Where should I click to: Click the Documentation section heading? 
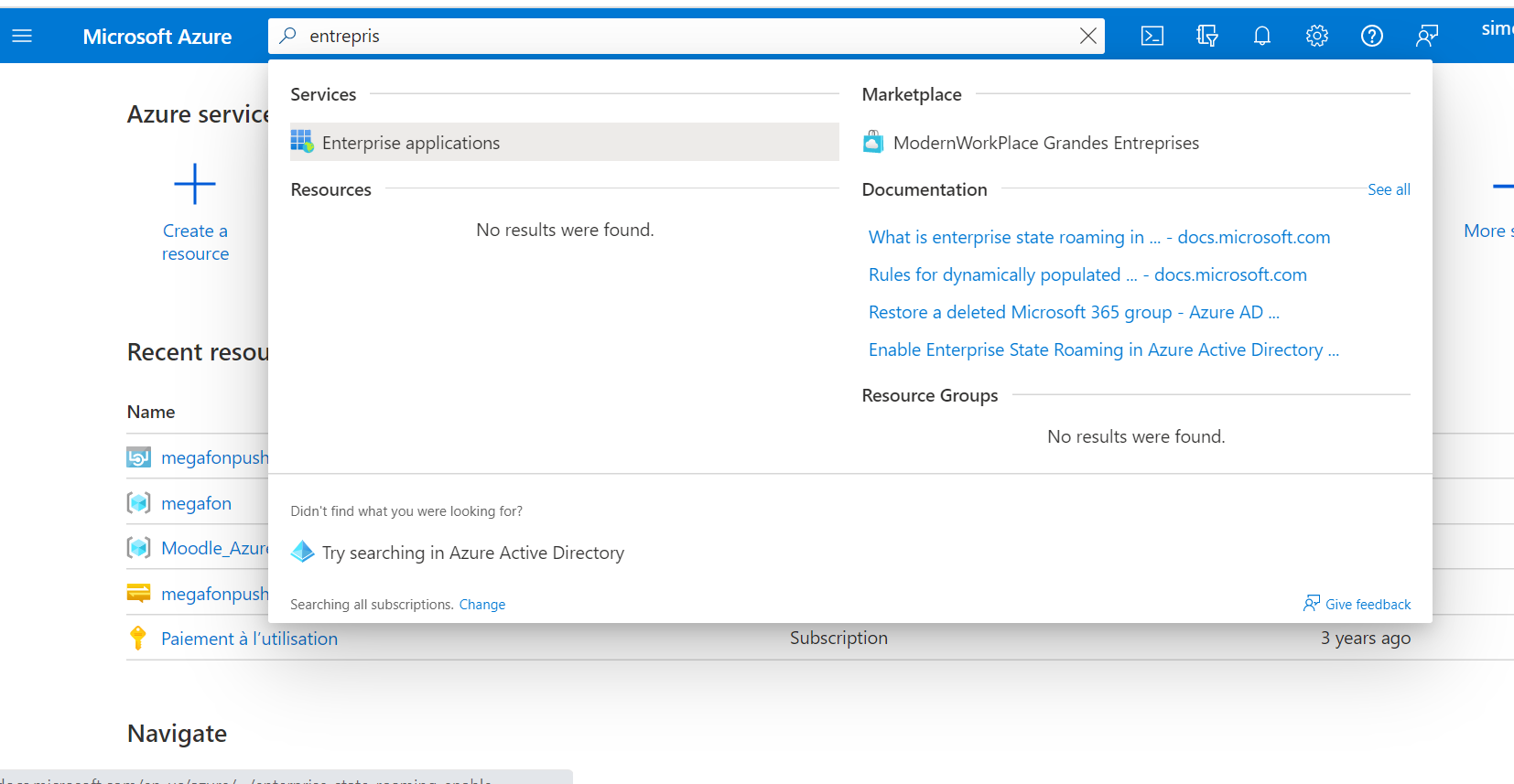pos(925,189)
